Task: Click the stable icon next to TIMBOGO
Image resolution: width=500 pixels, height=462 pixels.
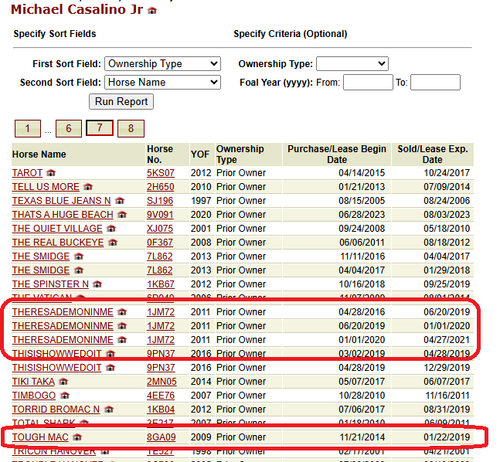Action: tap(65, 396)
